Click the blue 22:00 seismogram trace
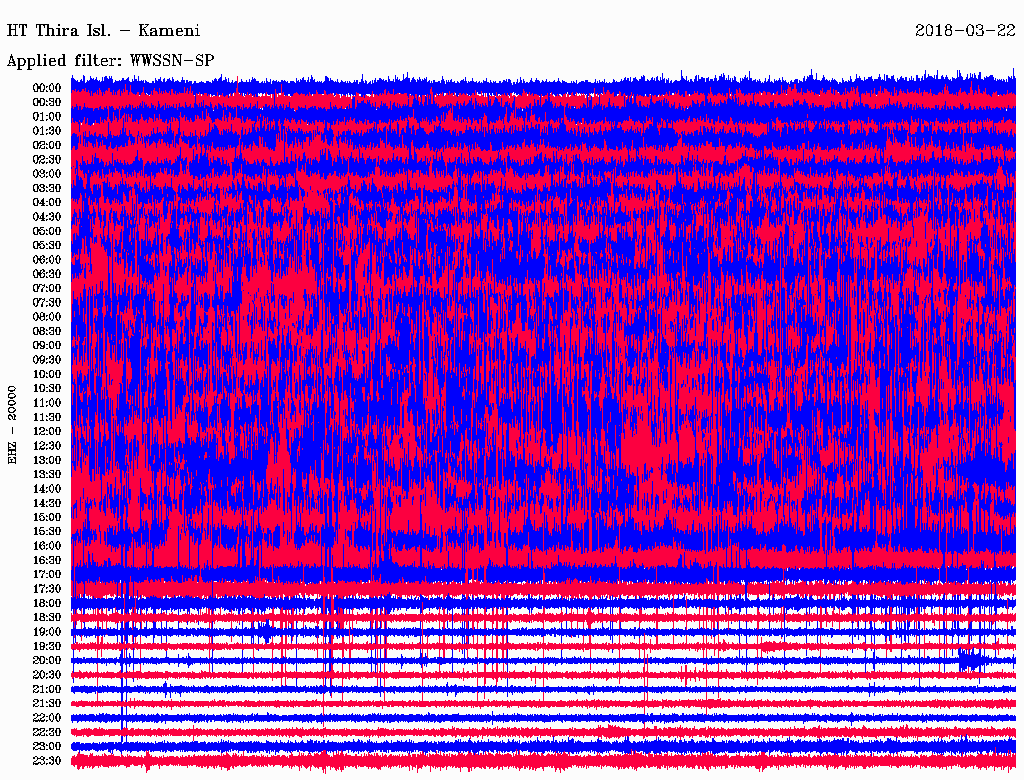1024x780 pixels. [x=543, y=717]
